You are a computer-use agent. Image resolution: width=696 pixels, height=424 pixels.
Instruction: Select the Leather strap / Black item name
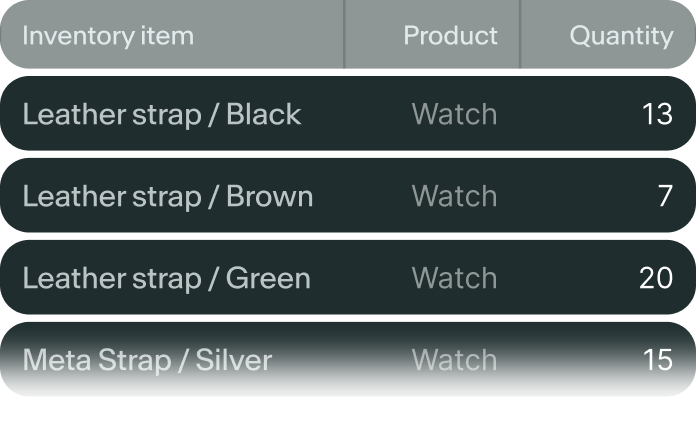point(161,115)
